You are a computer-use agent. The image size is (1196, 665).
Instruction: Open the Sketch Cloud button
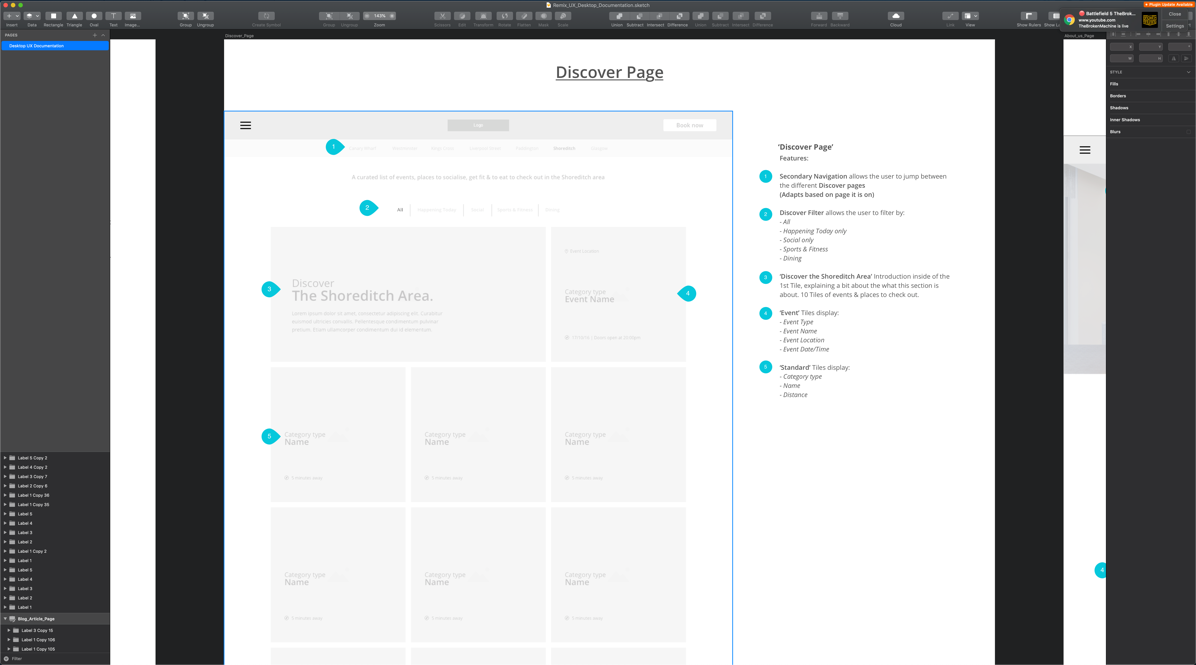point(895,16)
